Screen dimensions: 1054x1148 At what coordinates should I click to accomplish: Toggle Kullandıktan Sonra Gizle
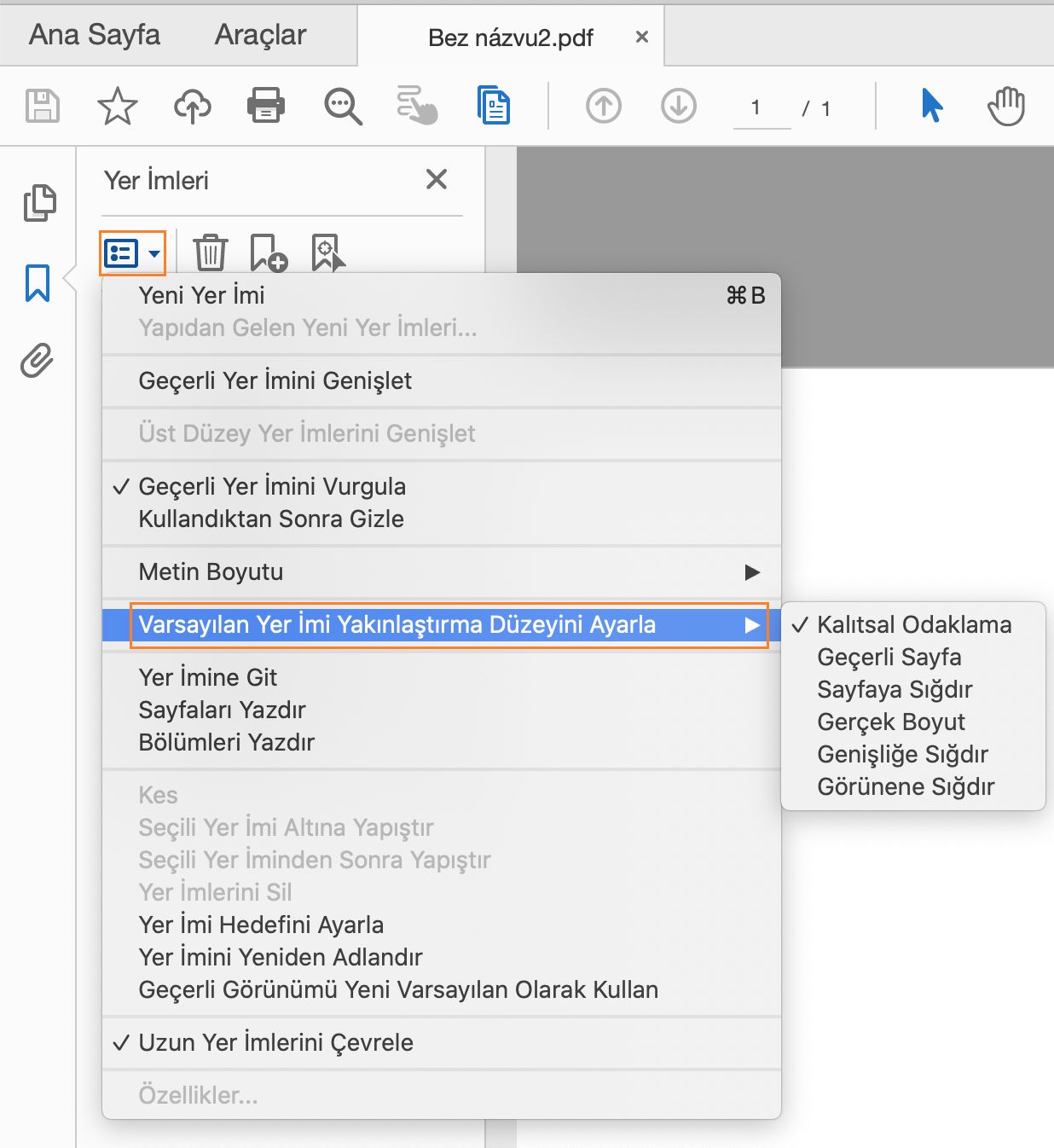point(442,519)
